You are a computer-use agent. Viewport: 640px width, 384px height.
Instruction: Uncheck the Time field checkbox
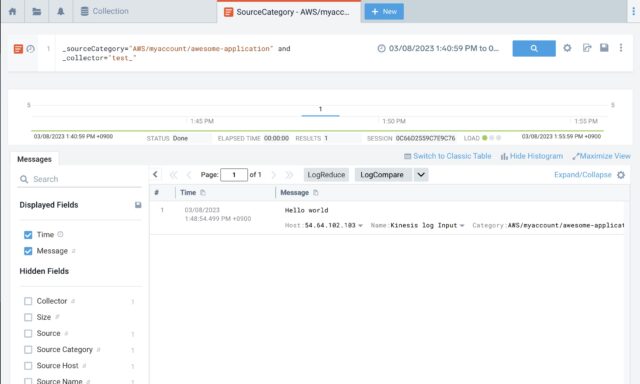[28, 235]
